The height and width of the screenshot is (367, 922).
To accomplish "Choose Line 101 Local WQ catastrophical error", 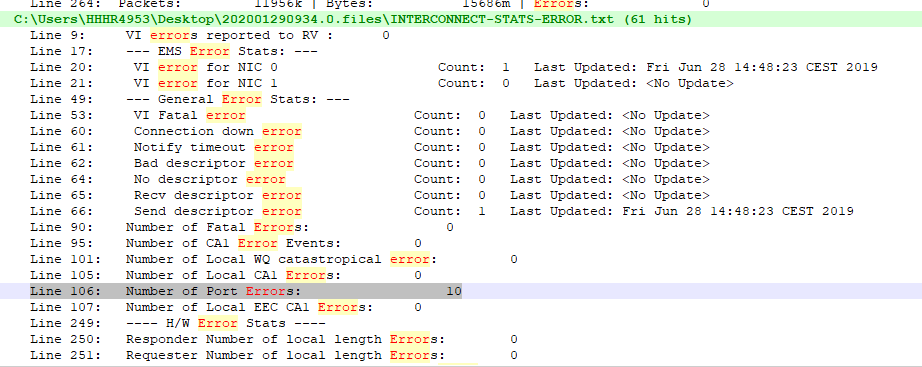I will [274, 259].
